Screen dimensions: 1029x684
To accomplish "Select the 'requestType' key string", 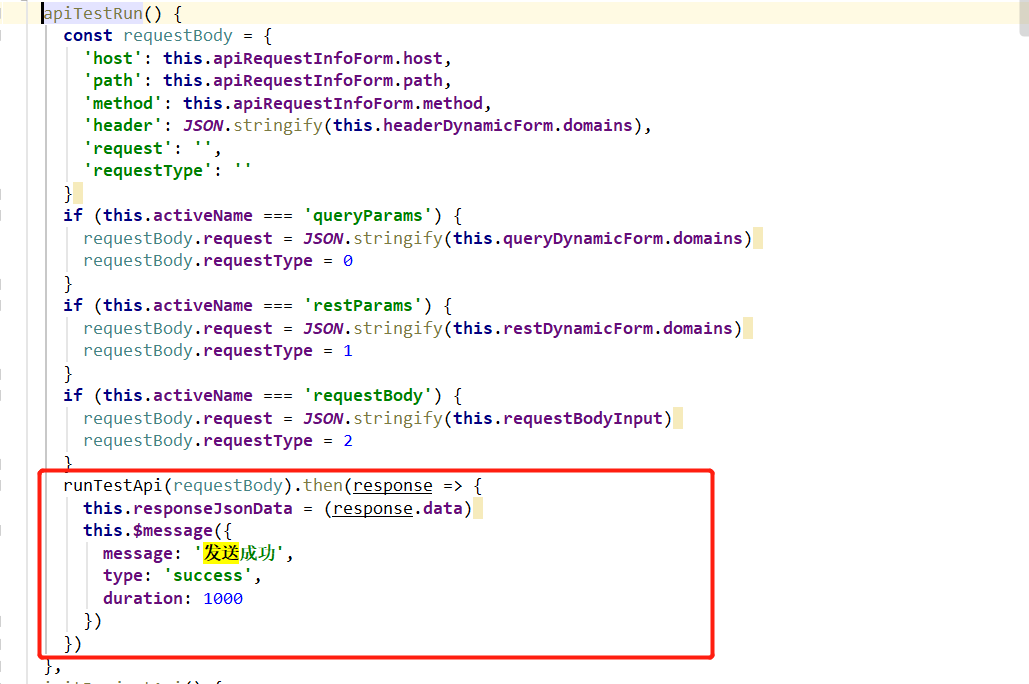I will point(148,171).
